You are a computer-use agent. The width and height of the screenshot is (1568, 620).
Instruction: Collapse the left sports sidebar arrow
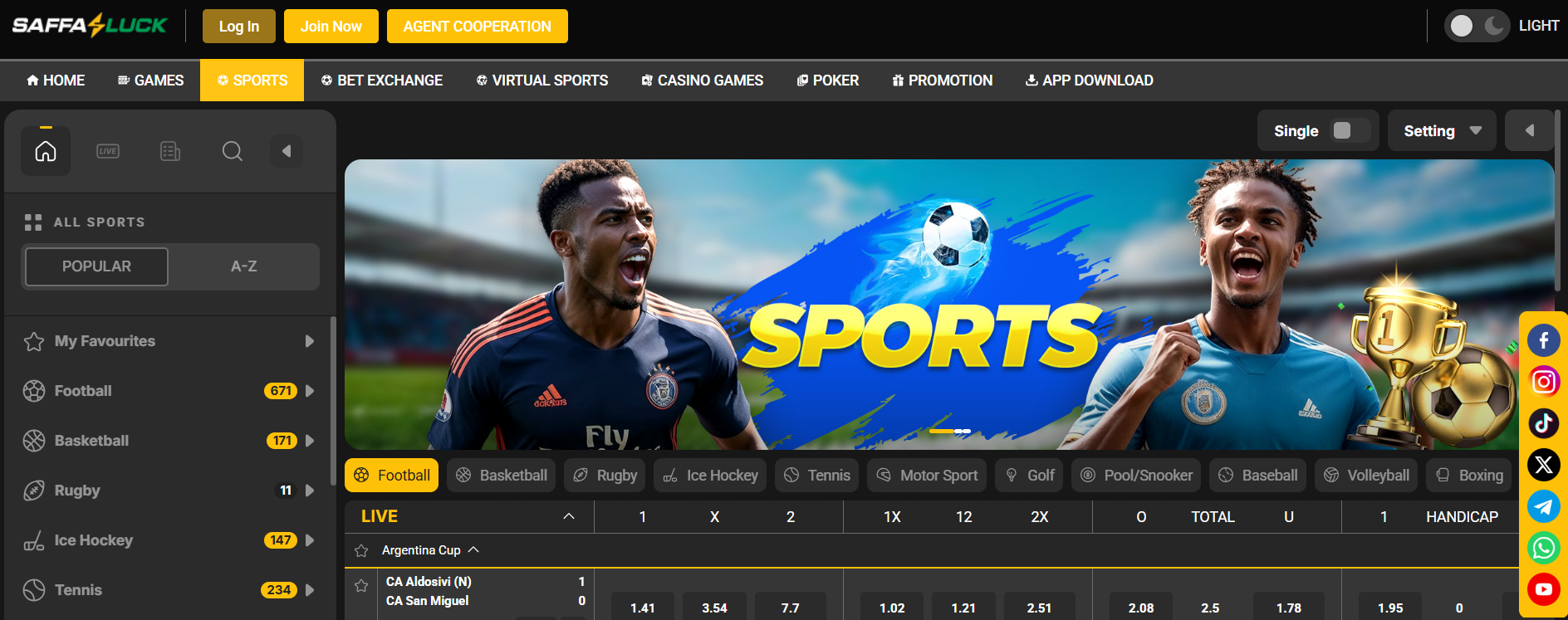coord(287,151)
